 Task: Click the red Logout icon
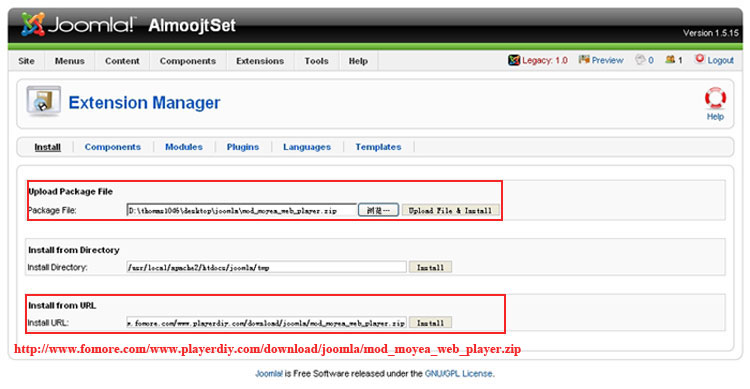pyautogui.click(x=700, y=59)
